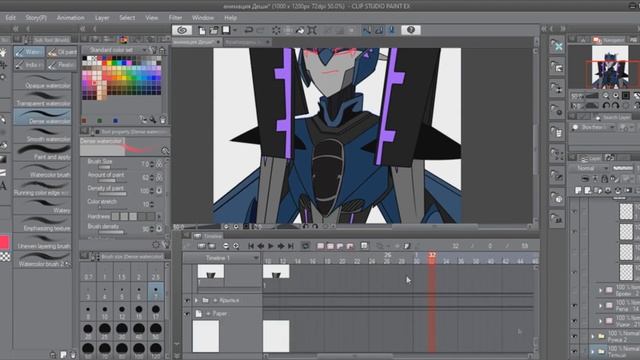Image resolution: width=640 pixels, height=360 pixels.
Task: Click frame 32 marker on timeline ruler
Action: pyautogui.click(x=432, y=257)
